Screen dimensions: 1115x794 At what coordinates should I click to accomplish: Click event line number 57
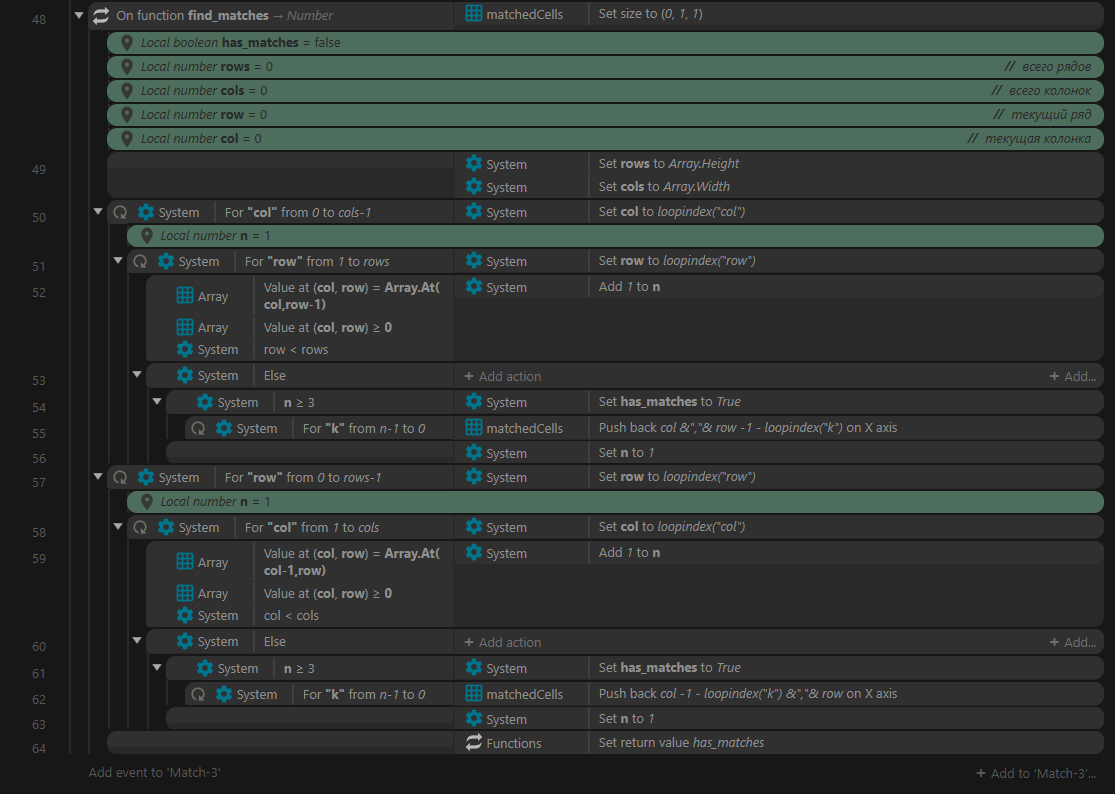click(x=39, y=483)
